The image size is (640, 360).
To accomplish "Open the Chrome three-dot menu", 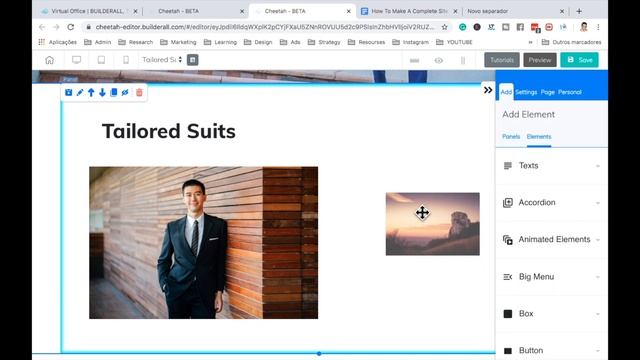I will pyautogui.click(x=598, y=27).
